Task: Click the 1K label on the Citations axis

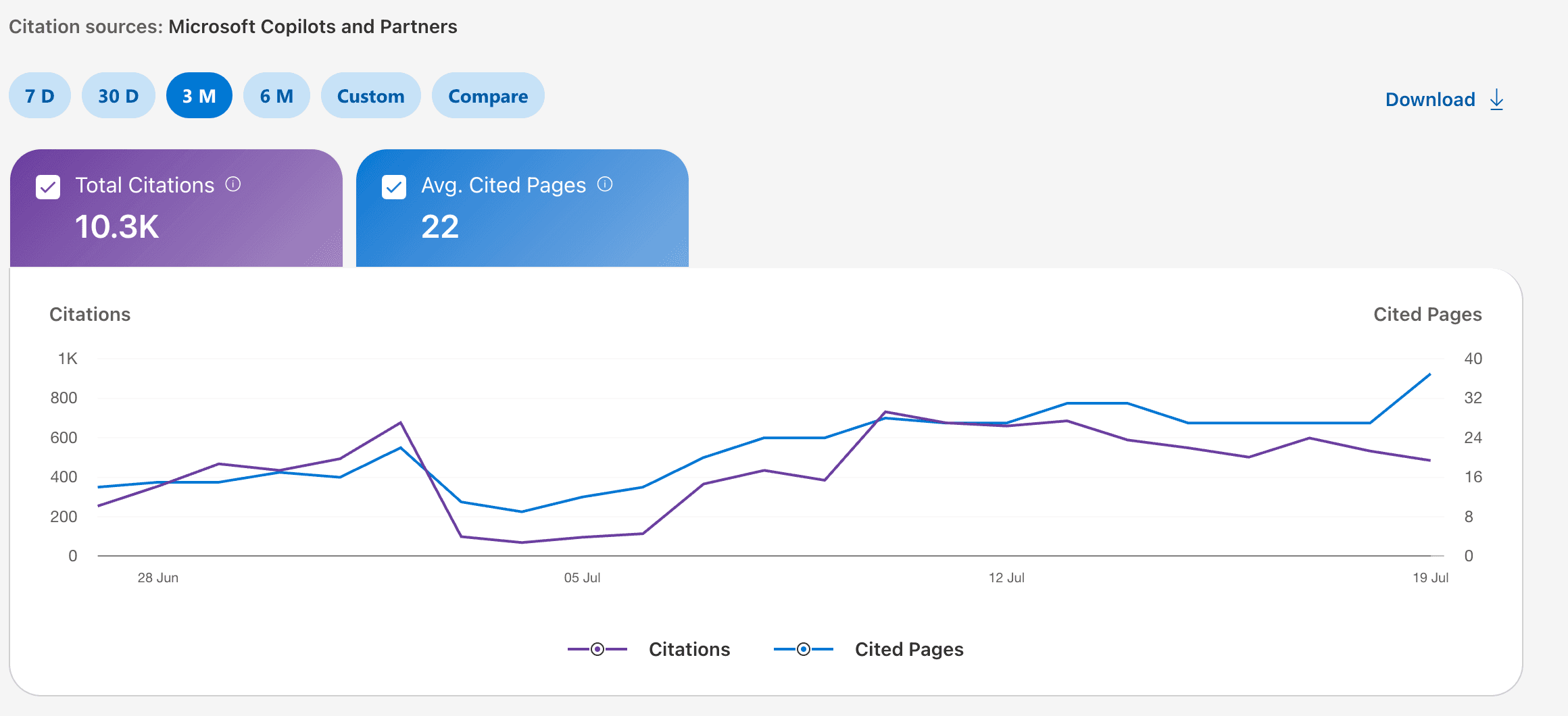Action: coord(68,359)
